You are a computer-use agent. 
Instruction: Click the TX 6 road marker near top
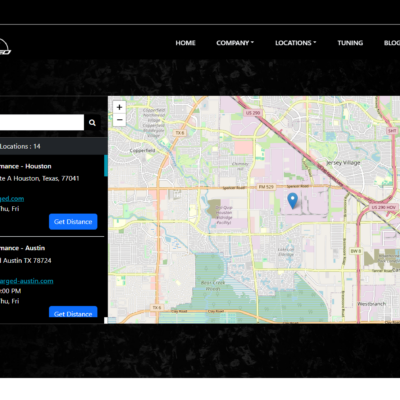180,133
